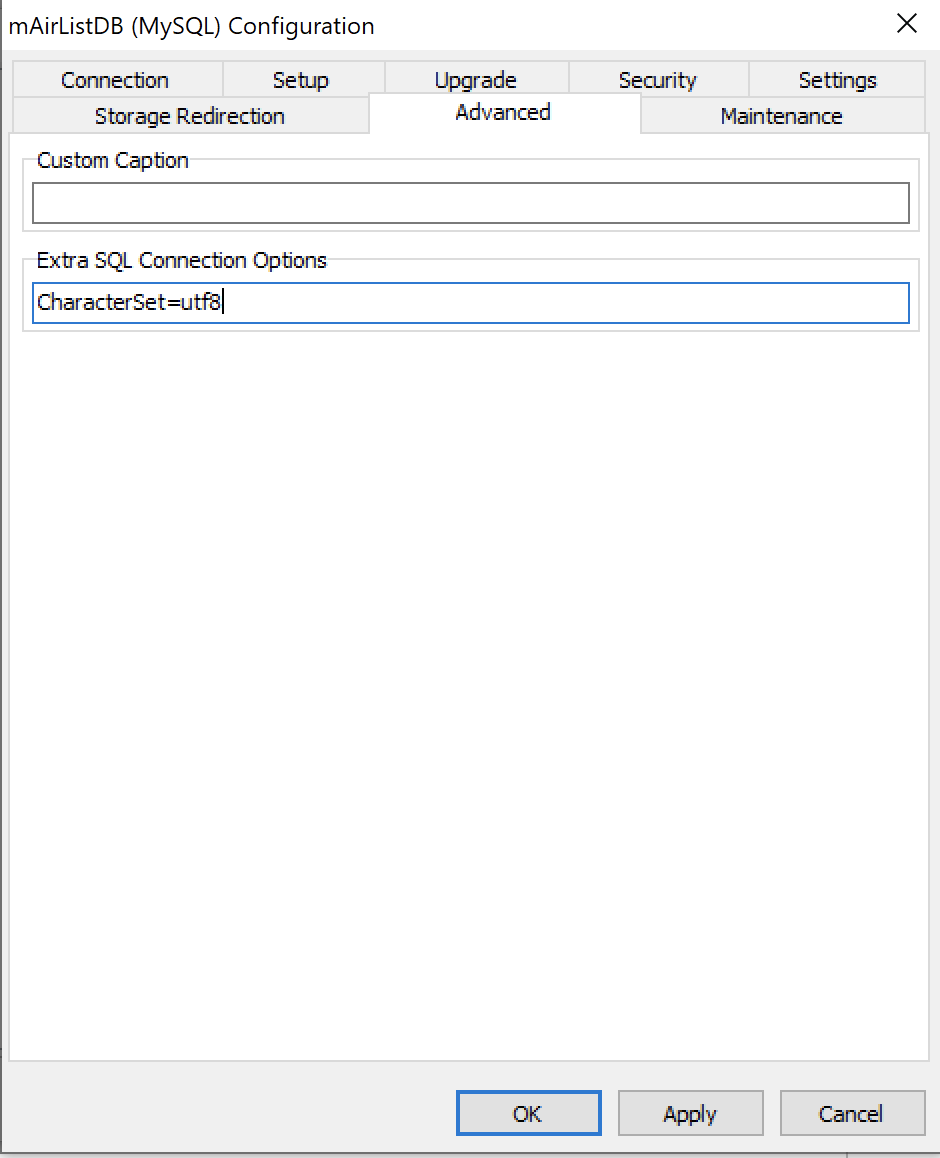Open the Setup tab

(301, 80)
